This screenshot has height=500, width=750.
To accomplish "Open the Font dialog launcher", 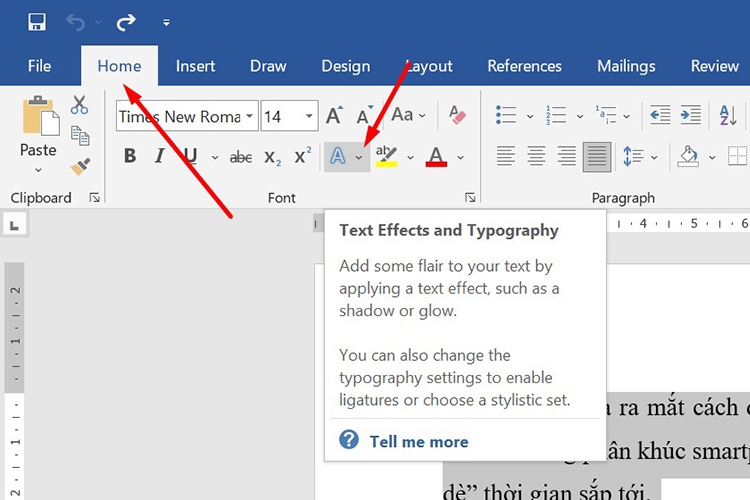I will pyautogui.click(x=470, y=198).
